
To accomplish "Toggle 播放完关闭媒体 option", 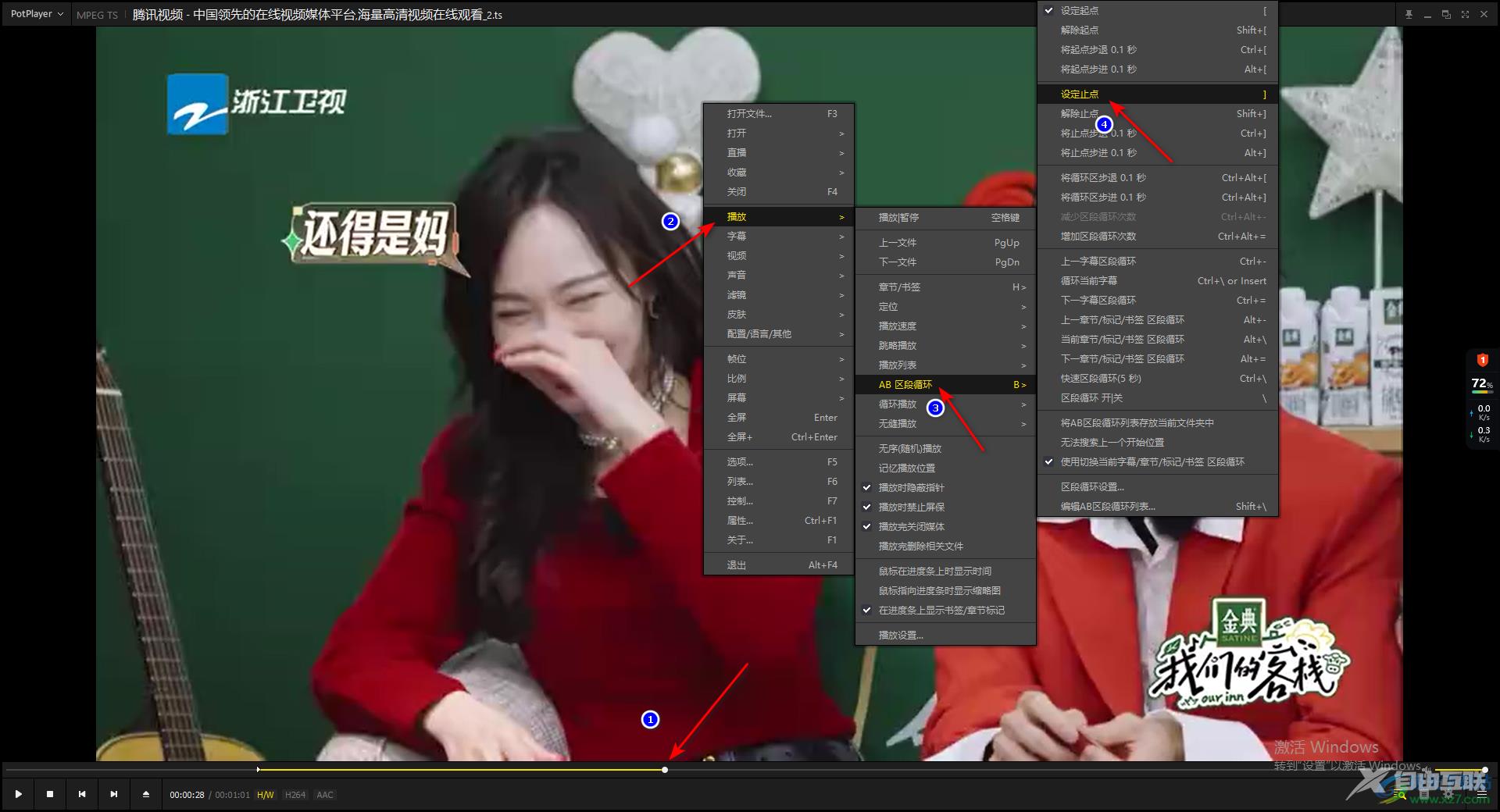I will point(945,526).
